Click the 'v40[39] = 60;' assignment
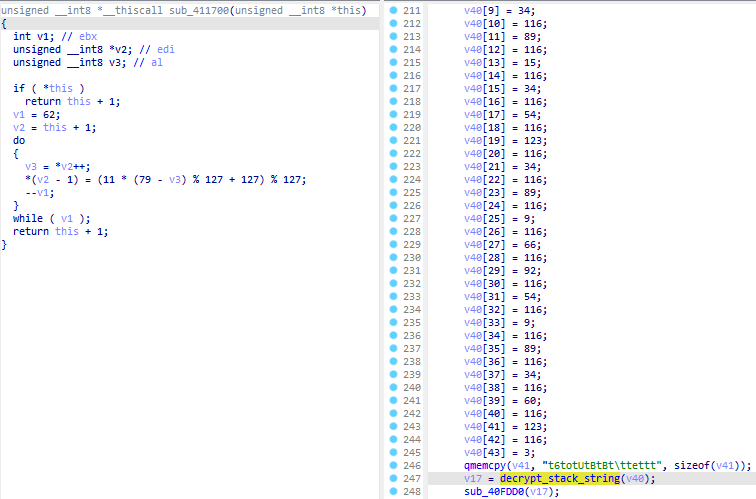756x499 pixels. click(503, 401)
